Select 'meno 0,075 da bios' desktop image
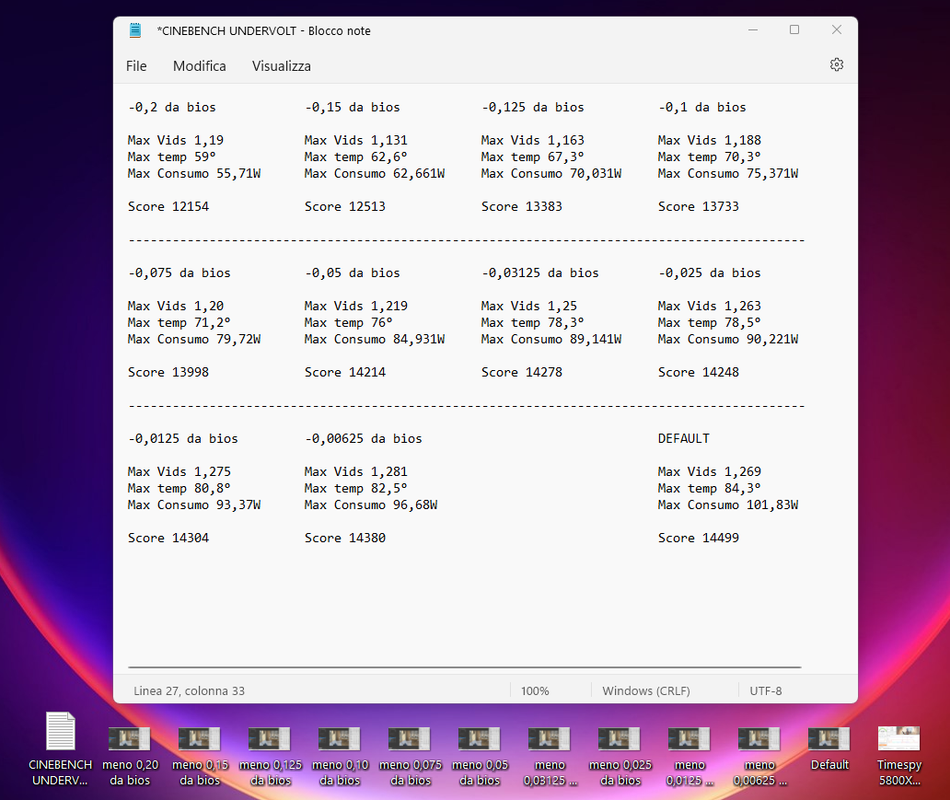The height and width of the screenshot is (800, 950). pos(410,756)
